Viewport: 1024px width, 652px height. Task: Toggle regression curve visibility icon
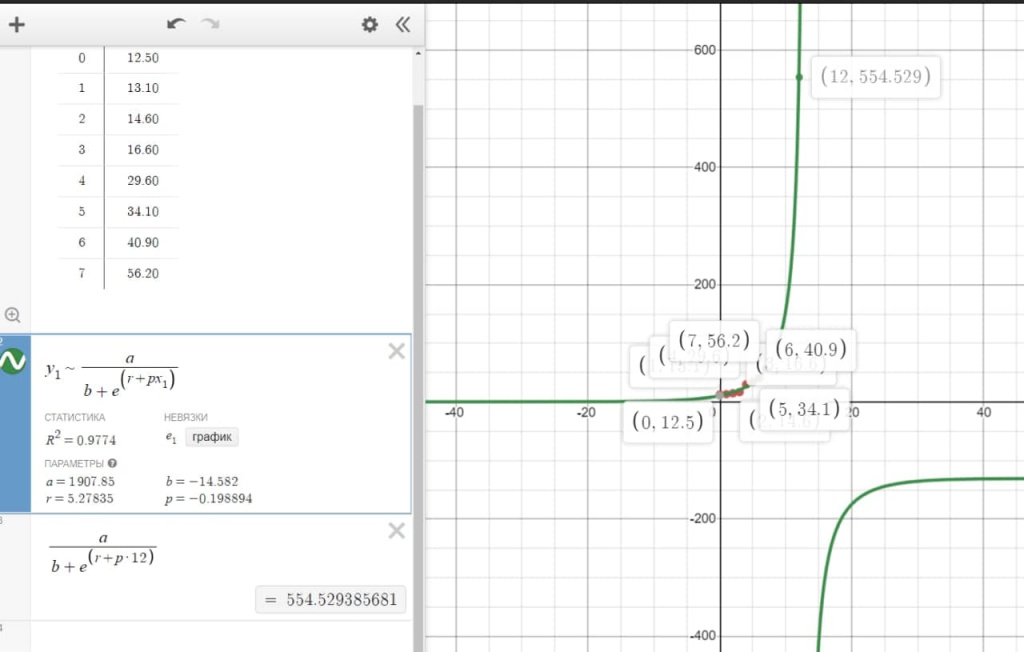pos(13,365)
